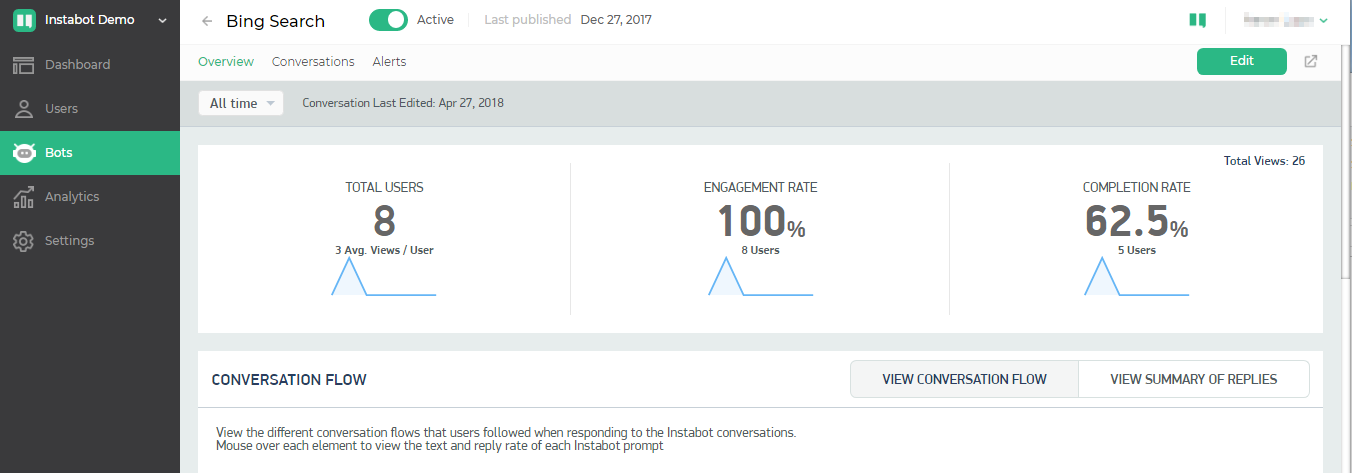
Task: Click the Bots robot icon
Action: coord(24,153)
